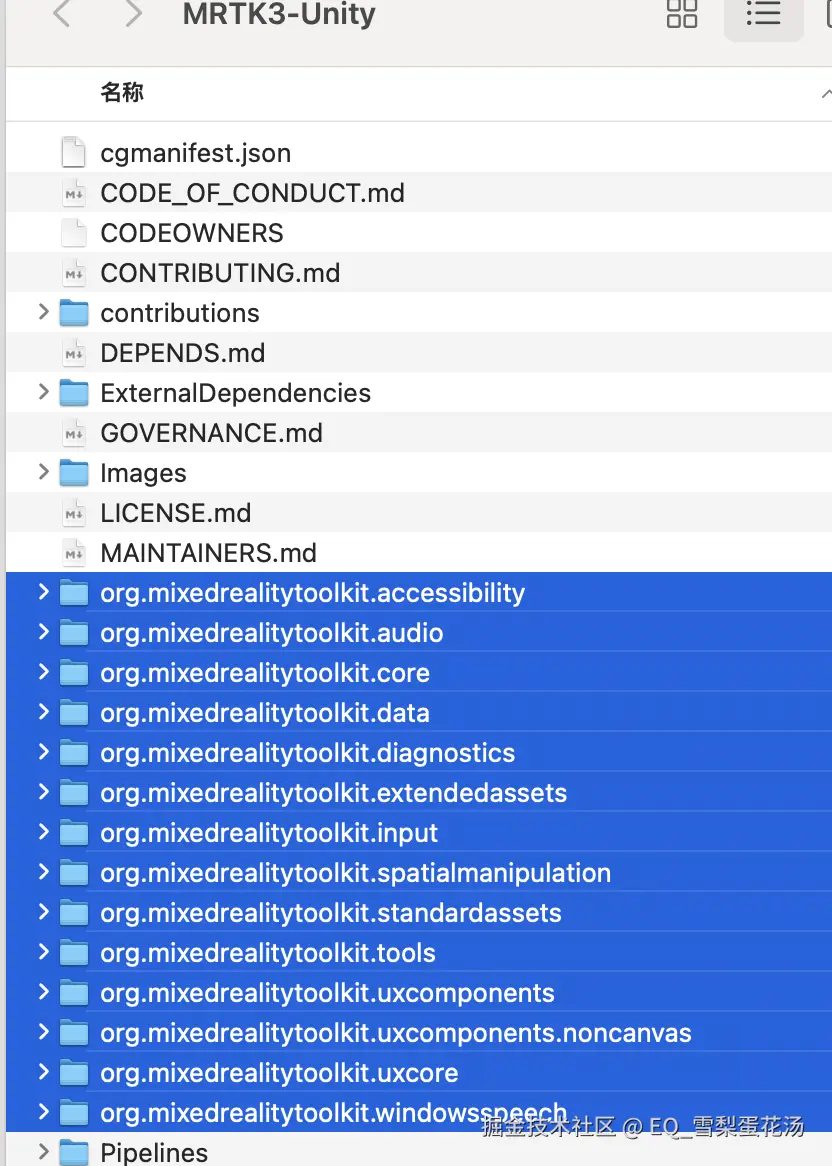832x1166 pixels.
Task: Click the contributions folder icon
Action: pos(74,313)
